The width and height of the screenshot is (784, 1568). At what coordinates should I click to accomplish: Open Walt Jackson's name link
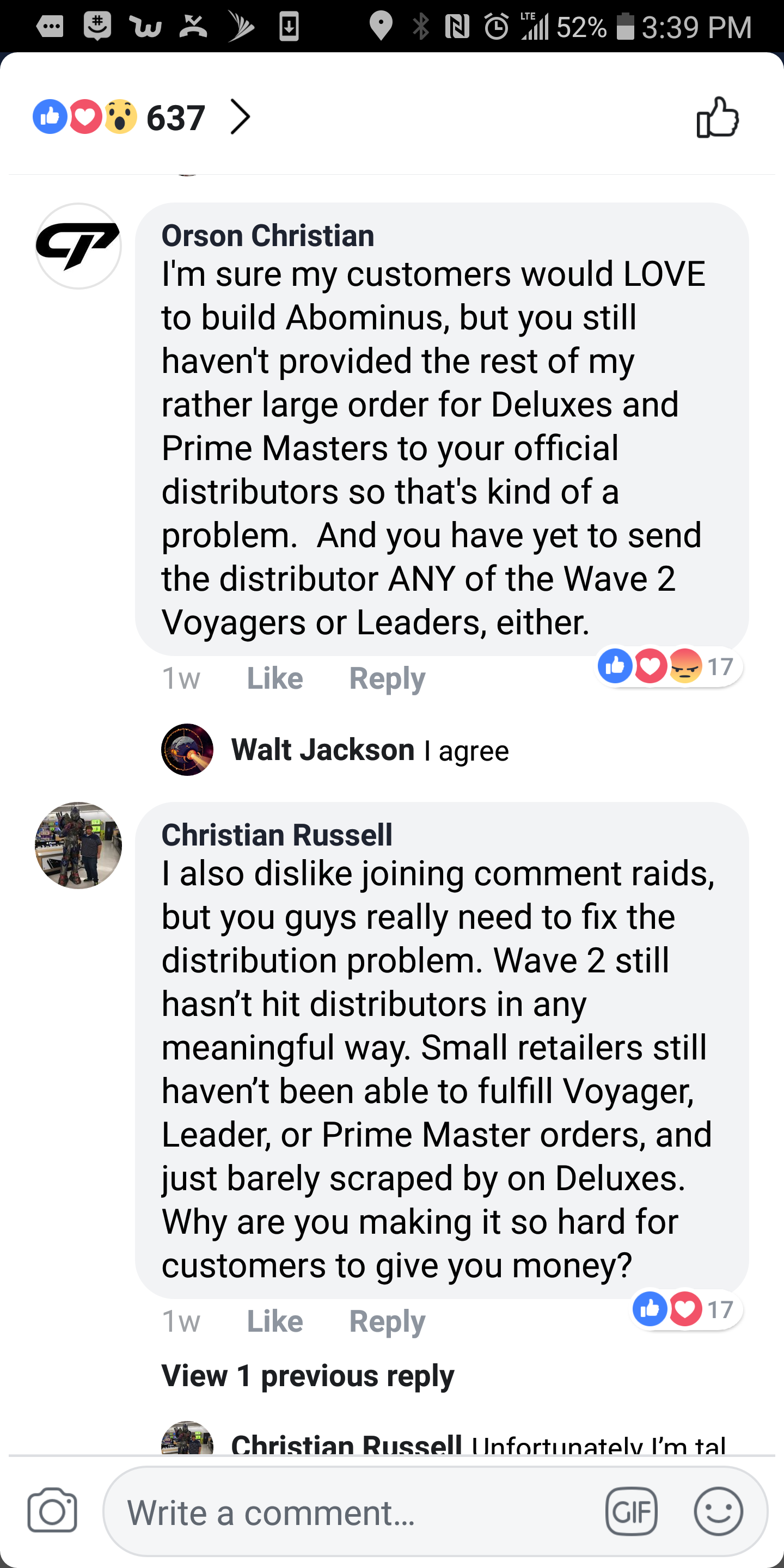(323, 749)
